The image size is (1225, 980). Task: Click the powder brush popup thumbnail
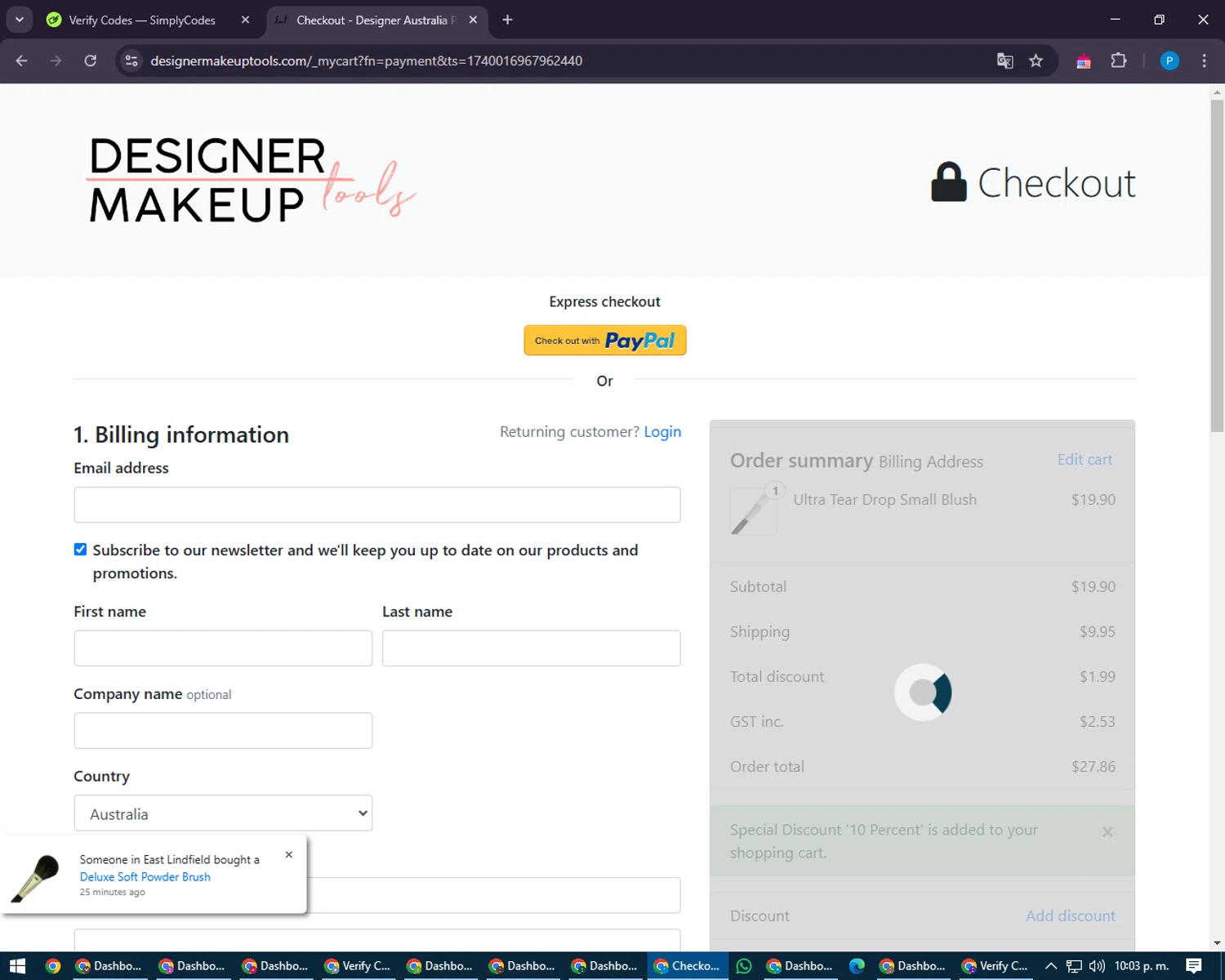tap(37, 877)
